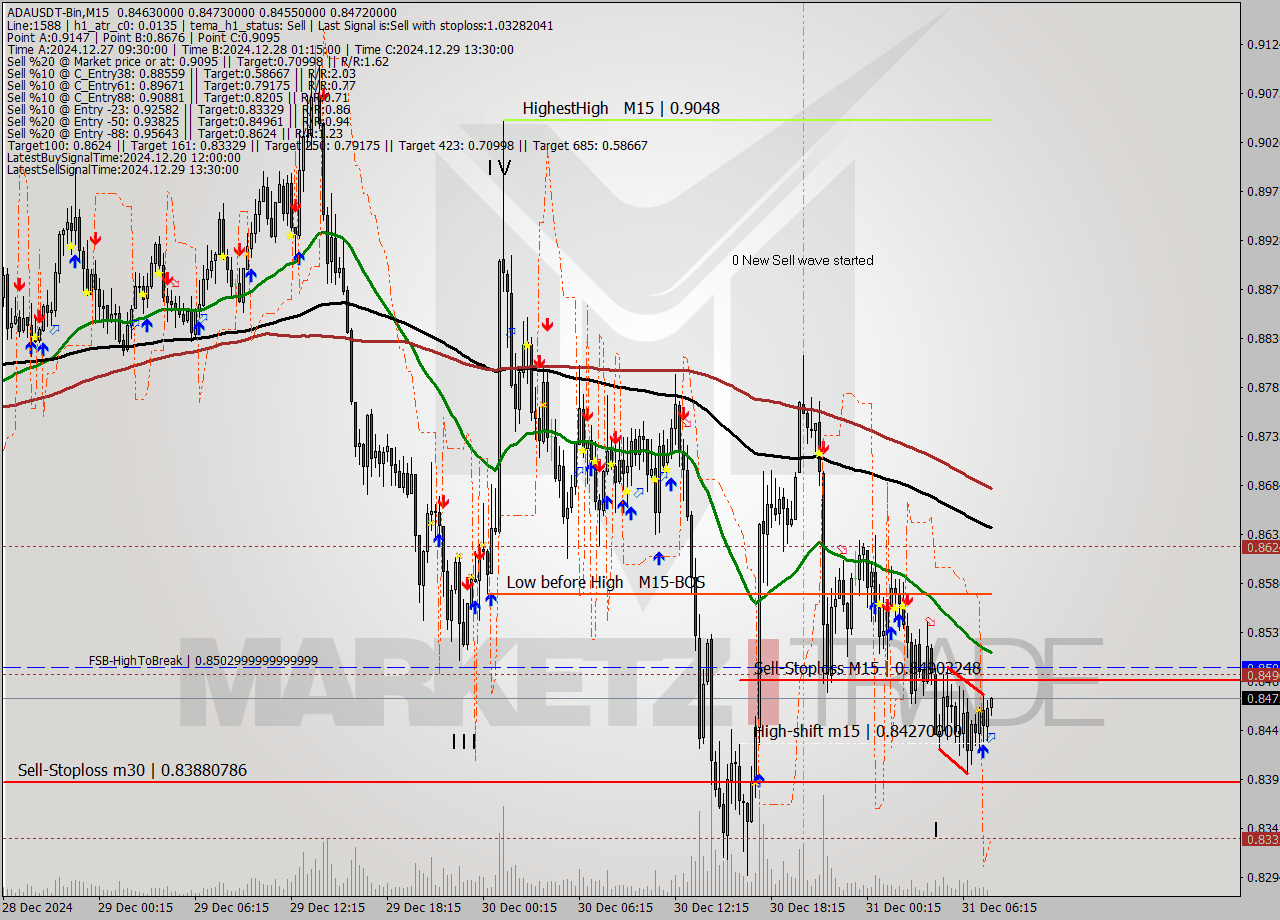Select the Target100: 0.8624 targets line
1280x920 pixels.
tap(327, 145)
